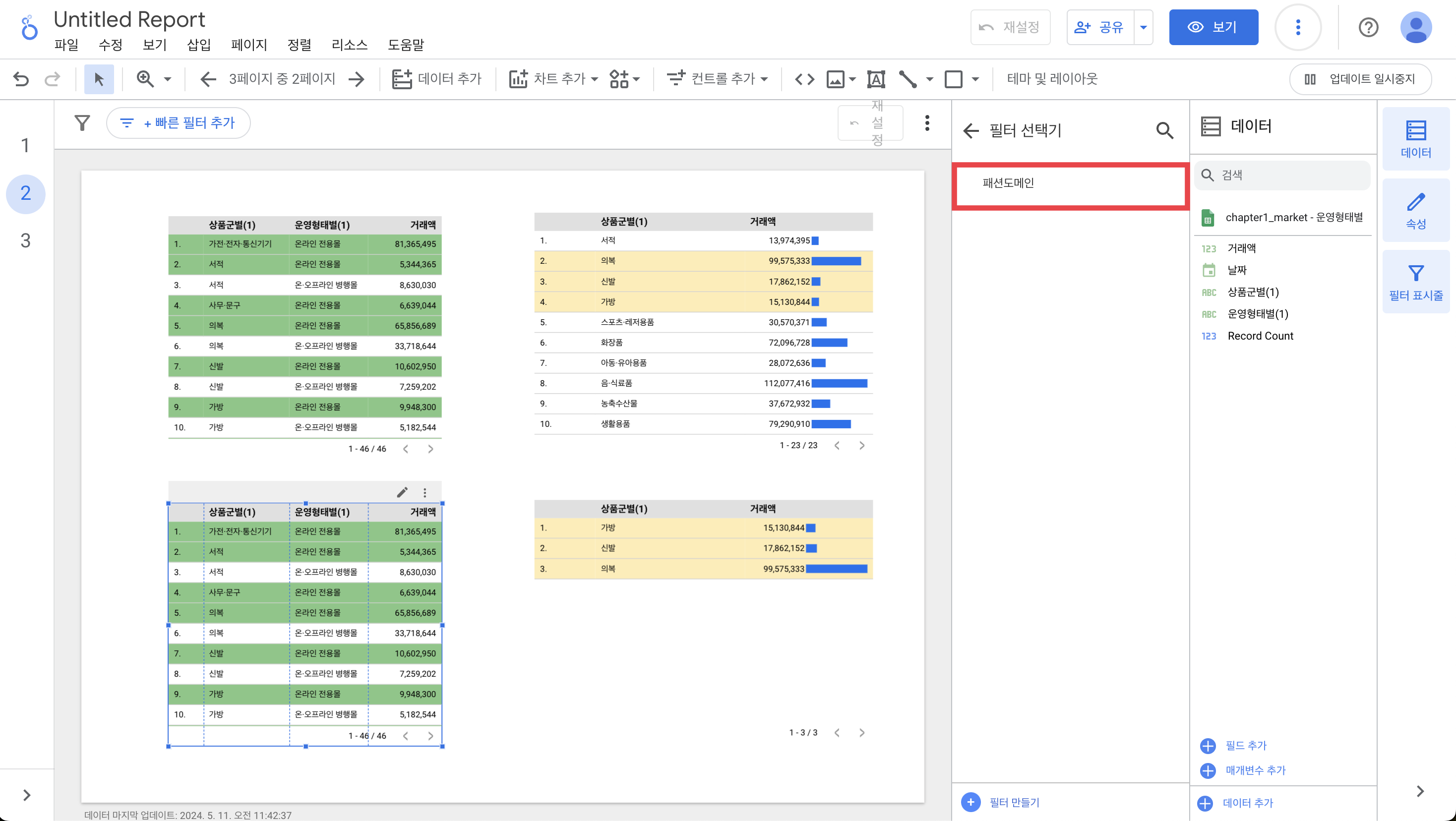Expand the zoom level dropdown arrow
The width and height of the screenshot is (1456, 821).
pos(167,79)
